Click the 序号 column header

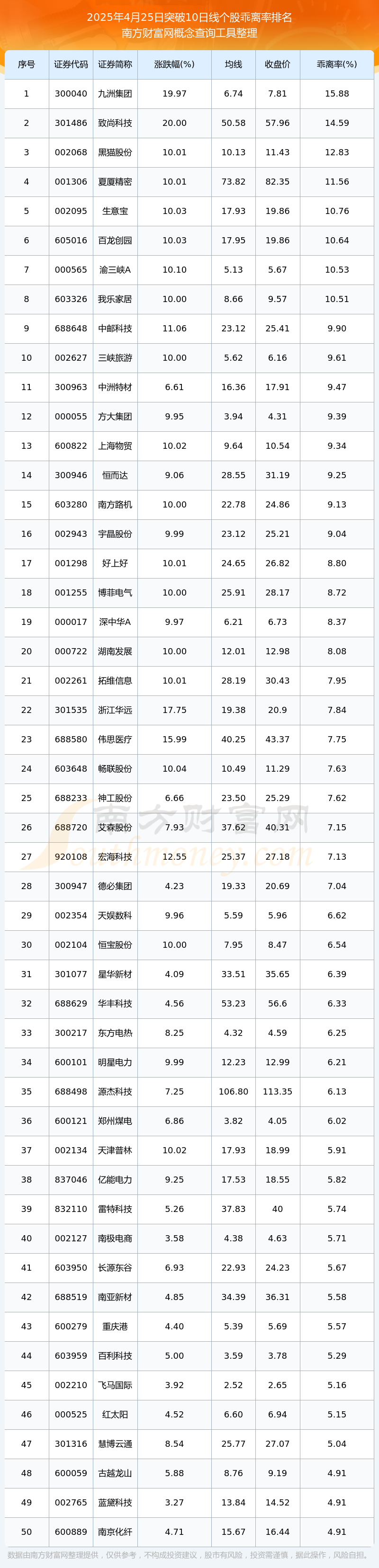pos(26,64)
